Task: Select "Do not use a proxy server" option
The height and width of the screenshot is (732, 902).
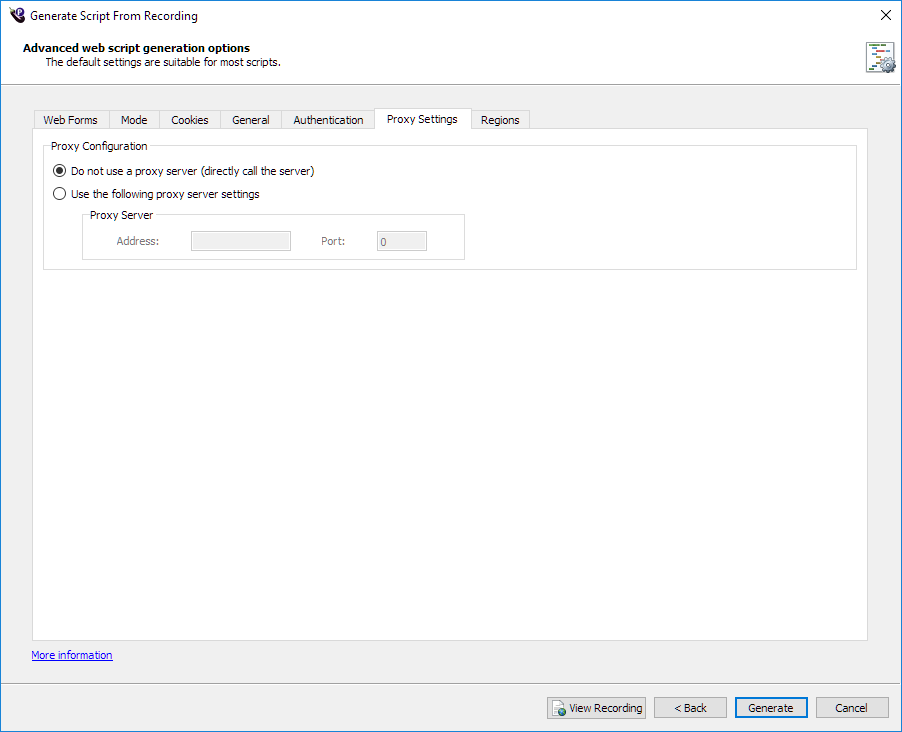Action: (x=60, y=171)
